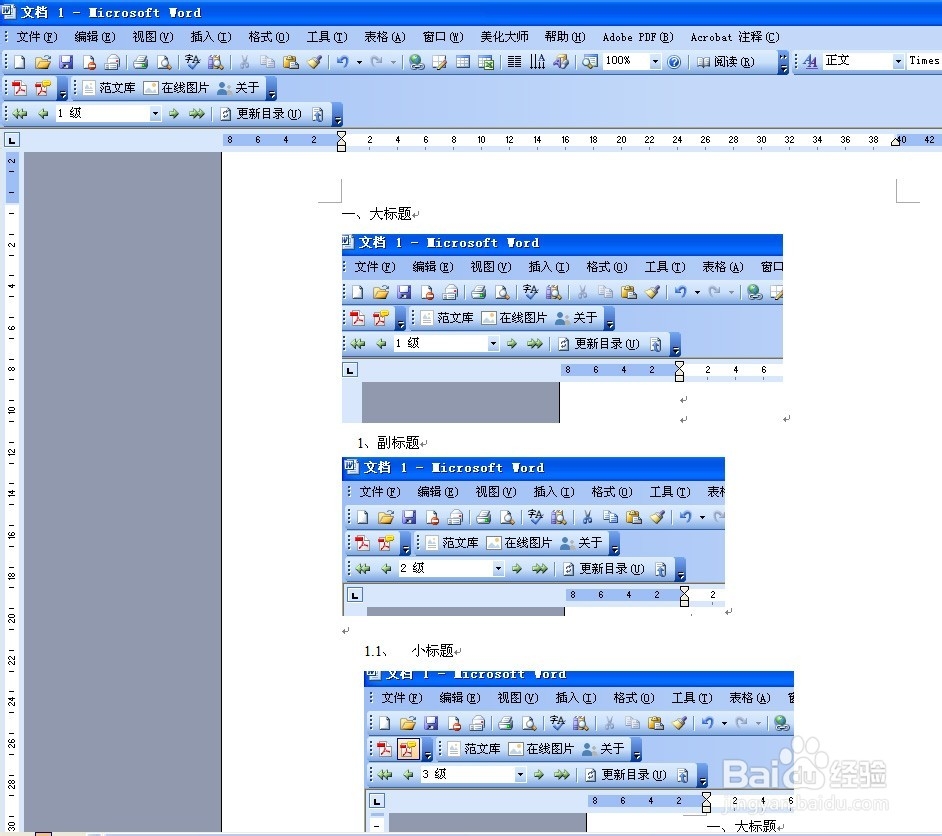942x836 pixels.
Task: Toggle the Tables and Borders toolbar
Action: pyautogui.click(x=439, y=62)
